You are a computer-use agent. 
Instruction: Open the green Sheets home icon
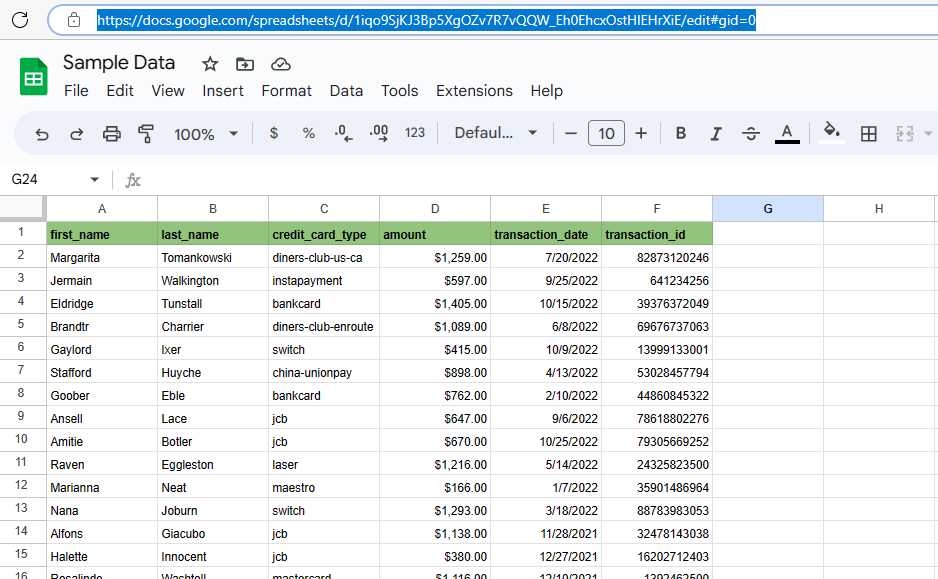tap(34, 77)
